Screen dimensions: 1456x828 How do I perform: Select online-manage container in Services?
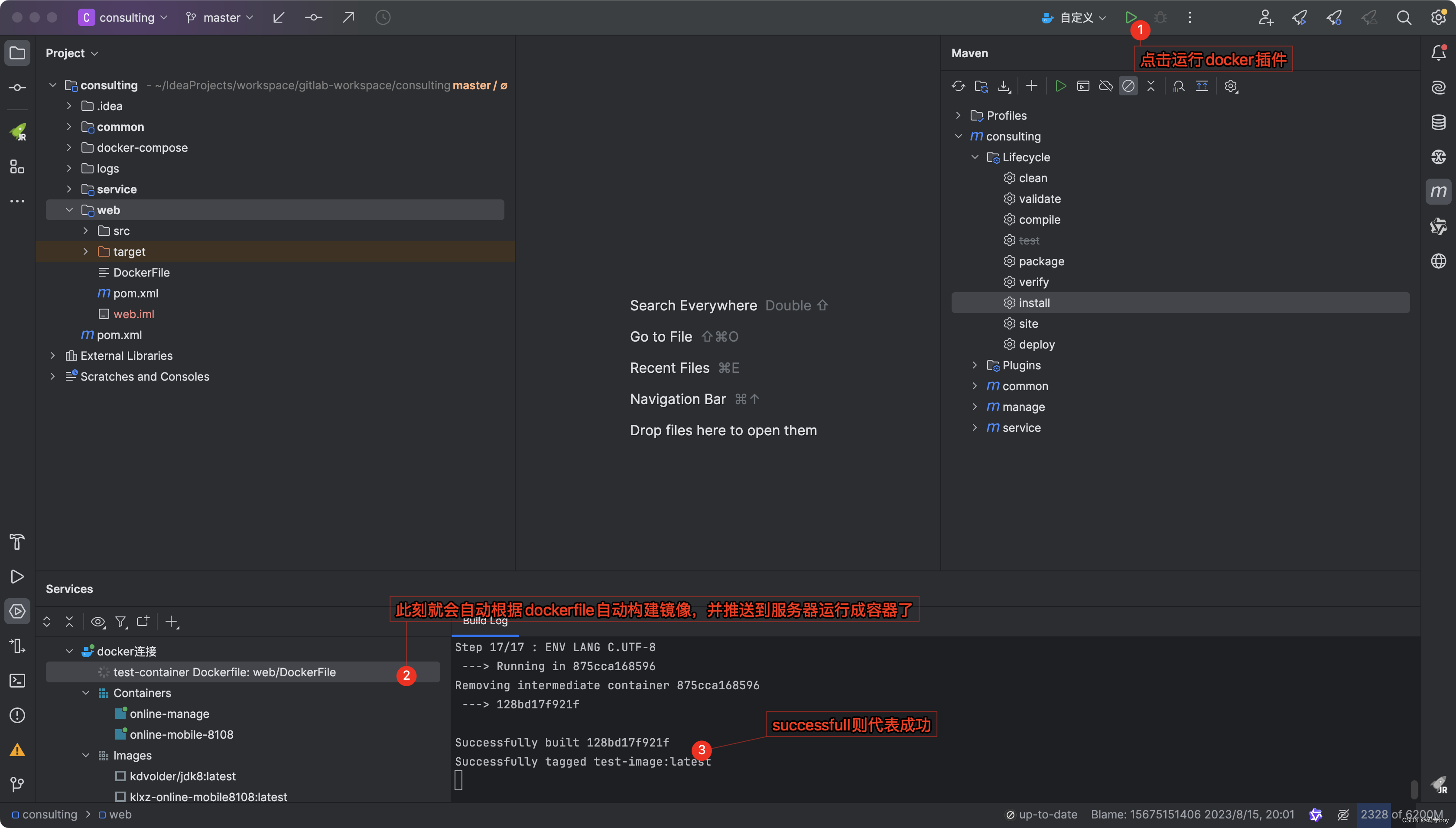[169, 713]
